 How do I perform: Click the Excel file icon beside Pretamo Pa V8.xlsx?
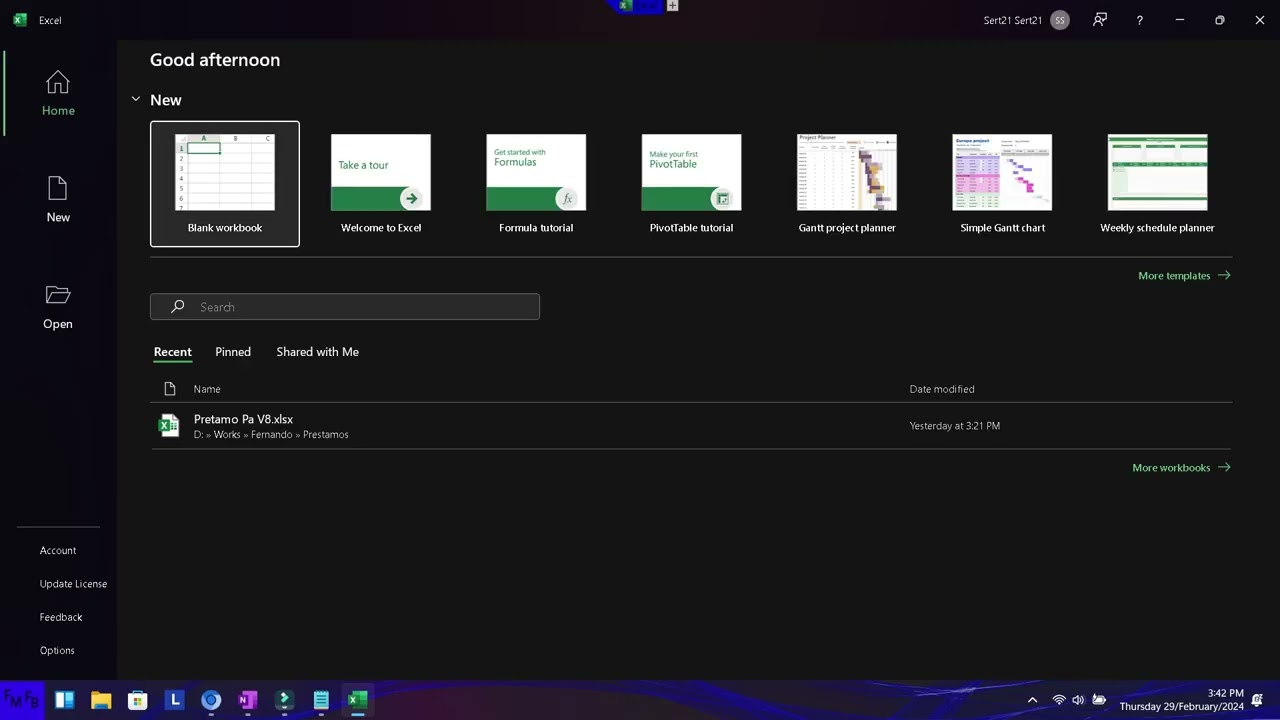[169, 426]
